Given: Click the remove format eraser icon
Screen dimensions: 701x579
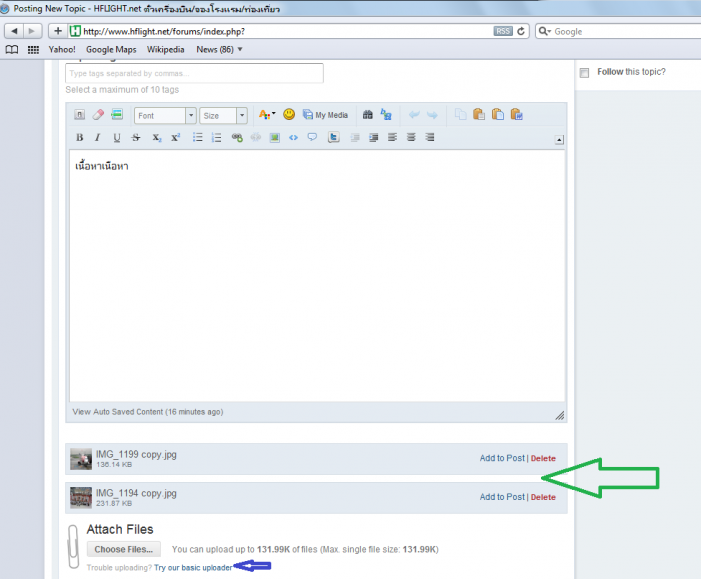Looking at the screenshot, I should (98, 115).
